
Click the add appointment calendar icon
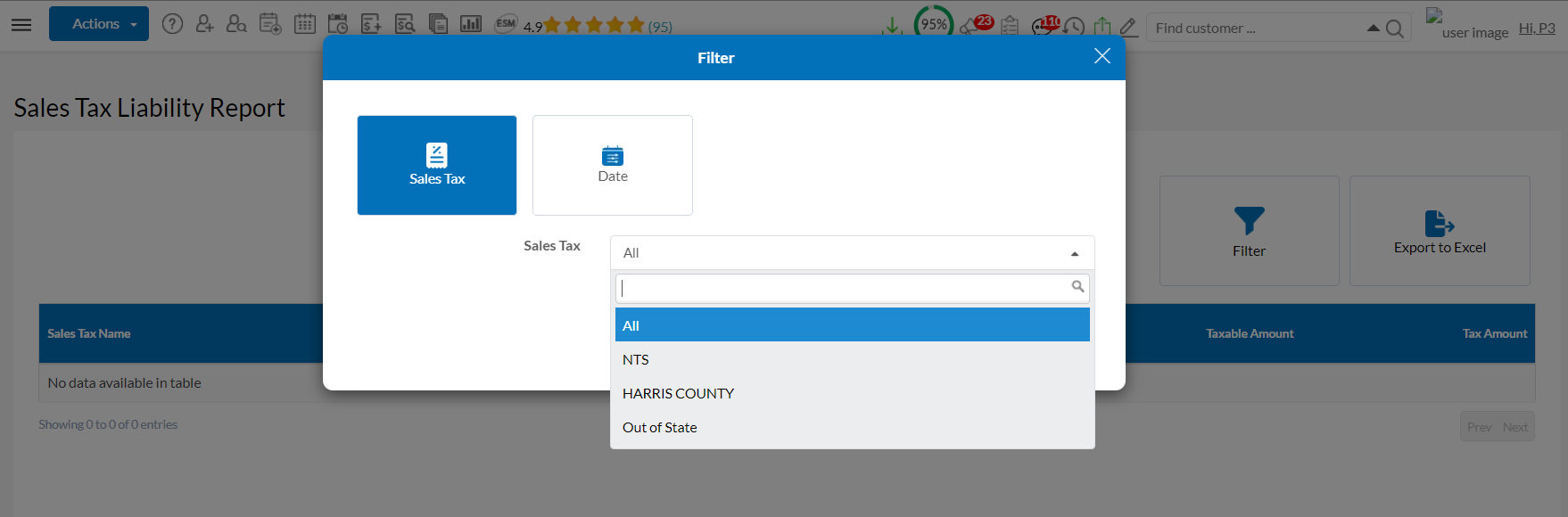pyautogui.click(x=270, y=24)
